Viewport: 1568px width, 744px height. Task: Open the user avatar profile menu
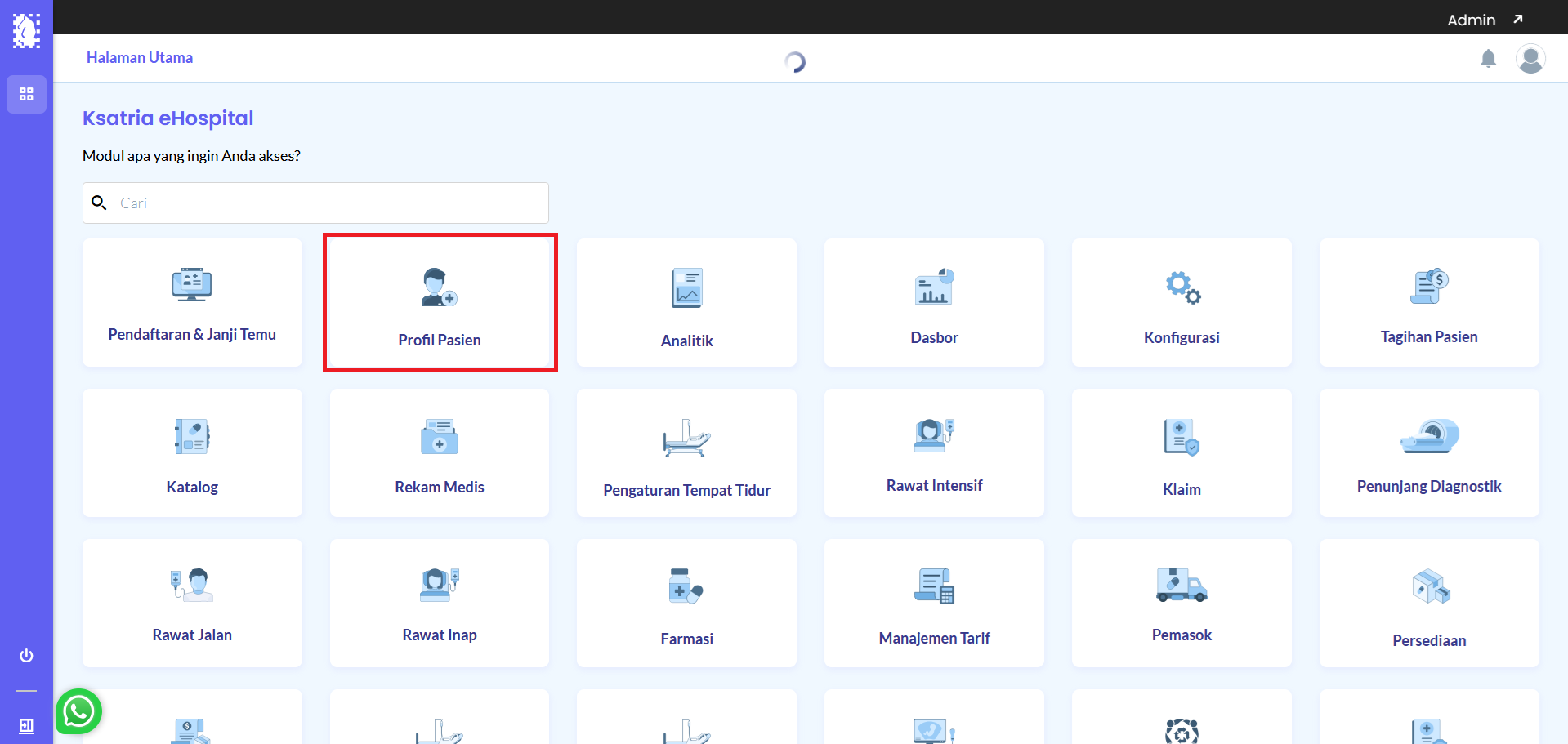coord(1530,59)
